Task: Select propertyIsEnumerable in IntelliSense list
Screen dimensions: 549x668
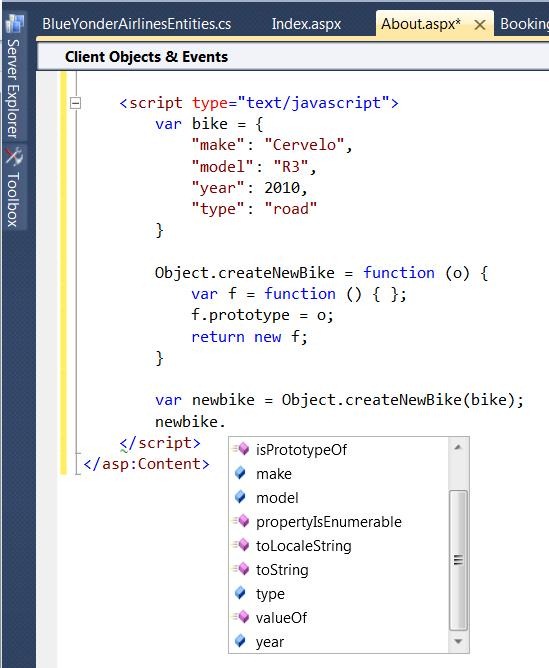Action: coord(339,522)
